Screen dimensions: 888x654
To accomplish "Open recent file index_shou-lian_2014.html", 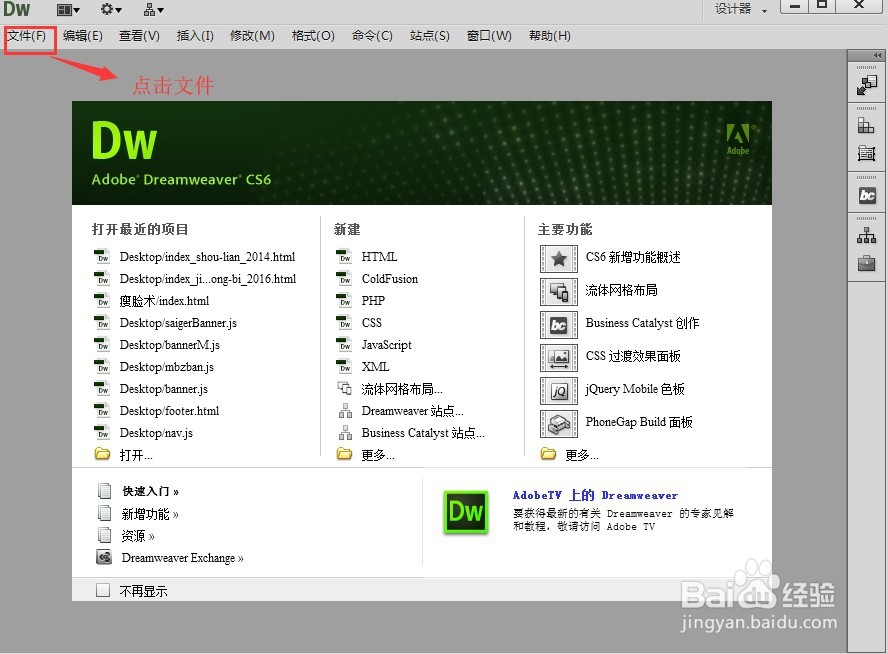I will pyautogui.click(x=207, y=257).
